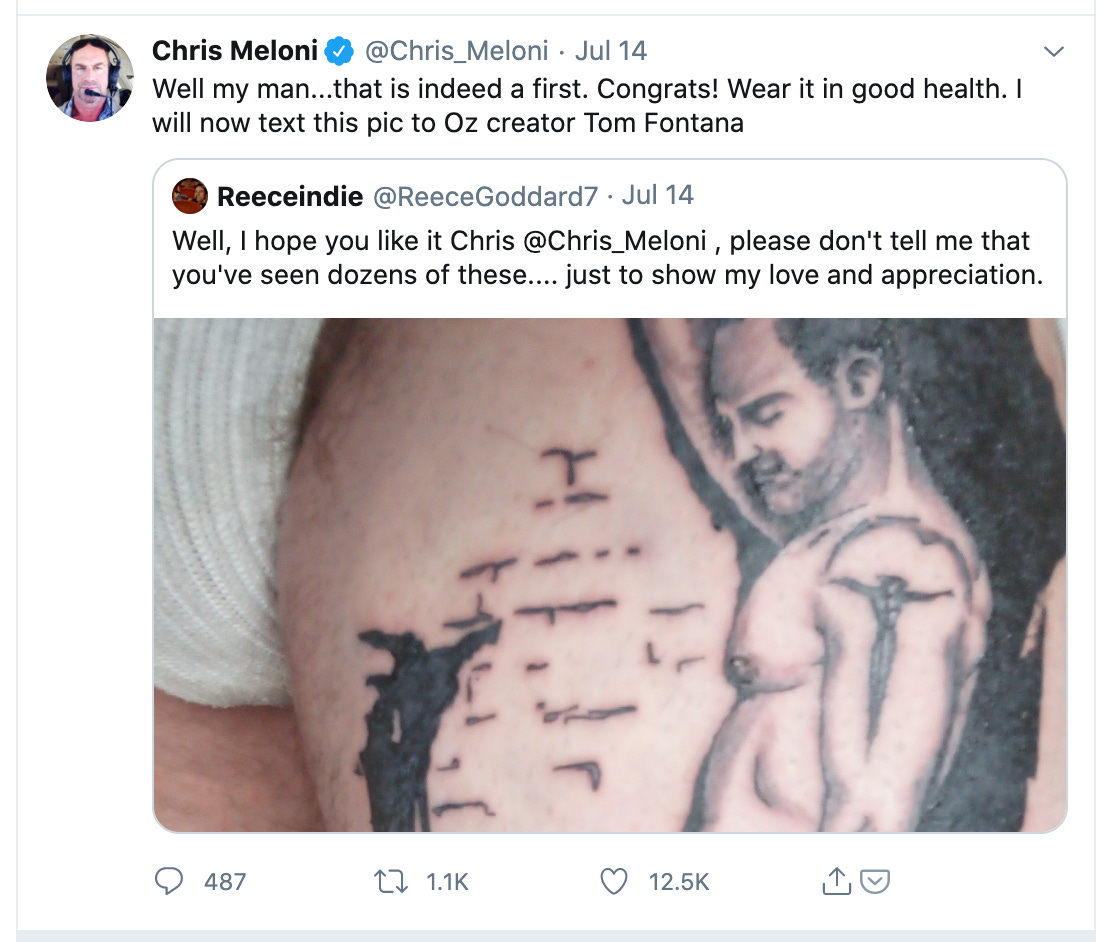1116x942 pixels.
Task: Open Reeceindie's small profile avatar
Action: point(190,196)
